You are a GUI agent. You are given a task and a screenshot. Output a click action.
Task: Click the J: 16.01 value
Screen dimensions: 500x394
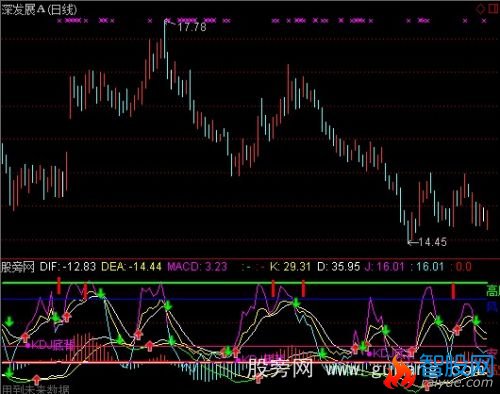(385, 267)
